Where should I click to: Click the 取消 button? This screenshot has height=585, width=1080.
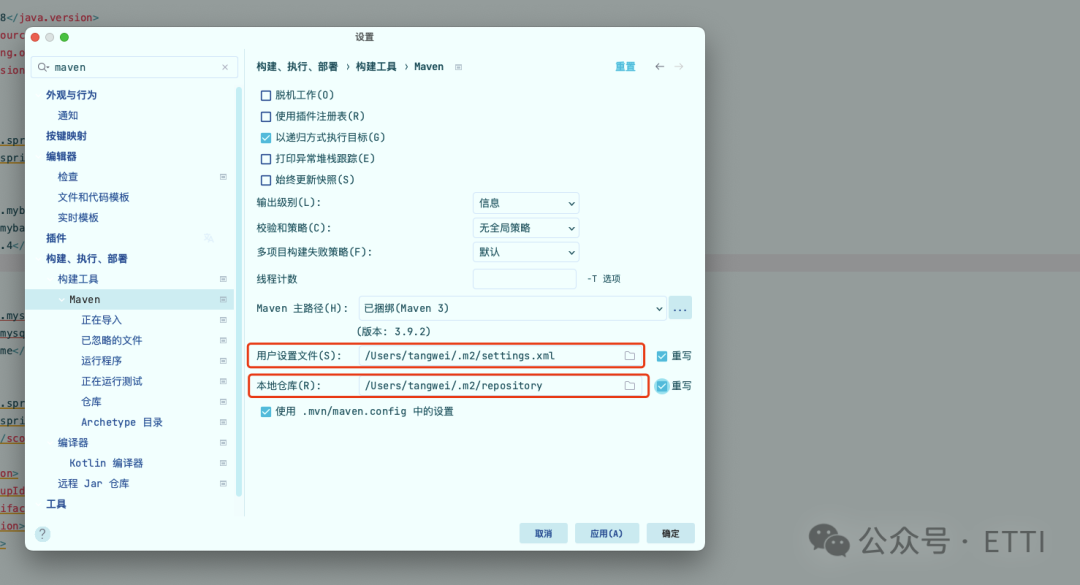click(543, 533)
